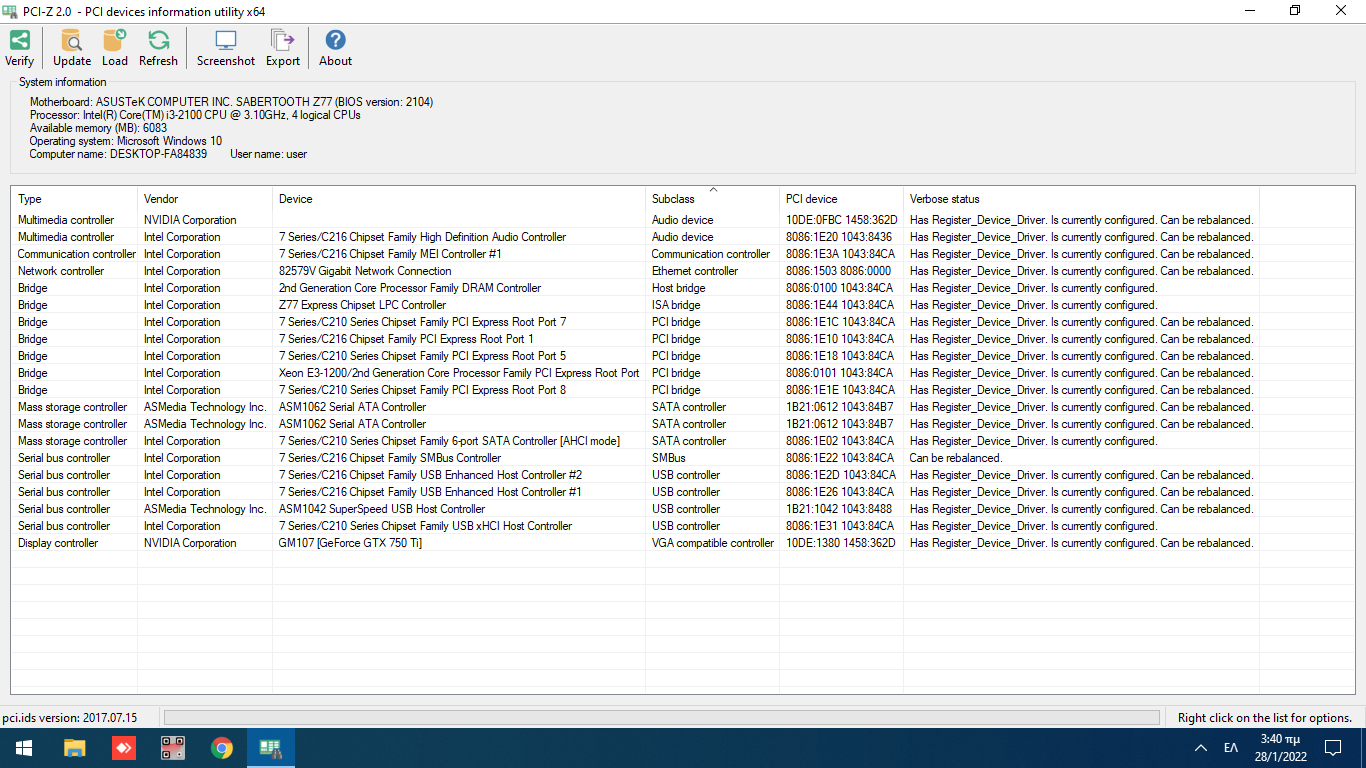Viewport: 1366px width, 768px height.
Task: Select the GM107 GeForce GTX 750 Ti row
Action: pyautogui.click(x=350, y=543)
